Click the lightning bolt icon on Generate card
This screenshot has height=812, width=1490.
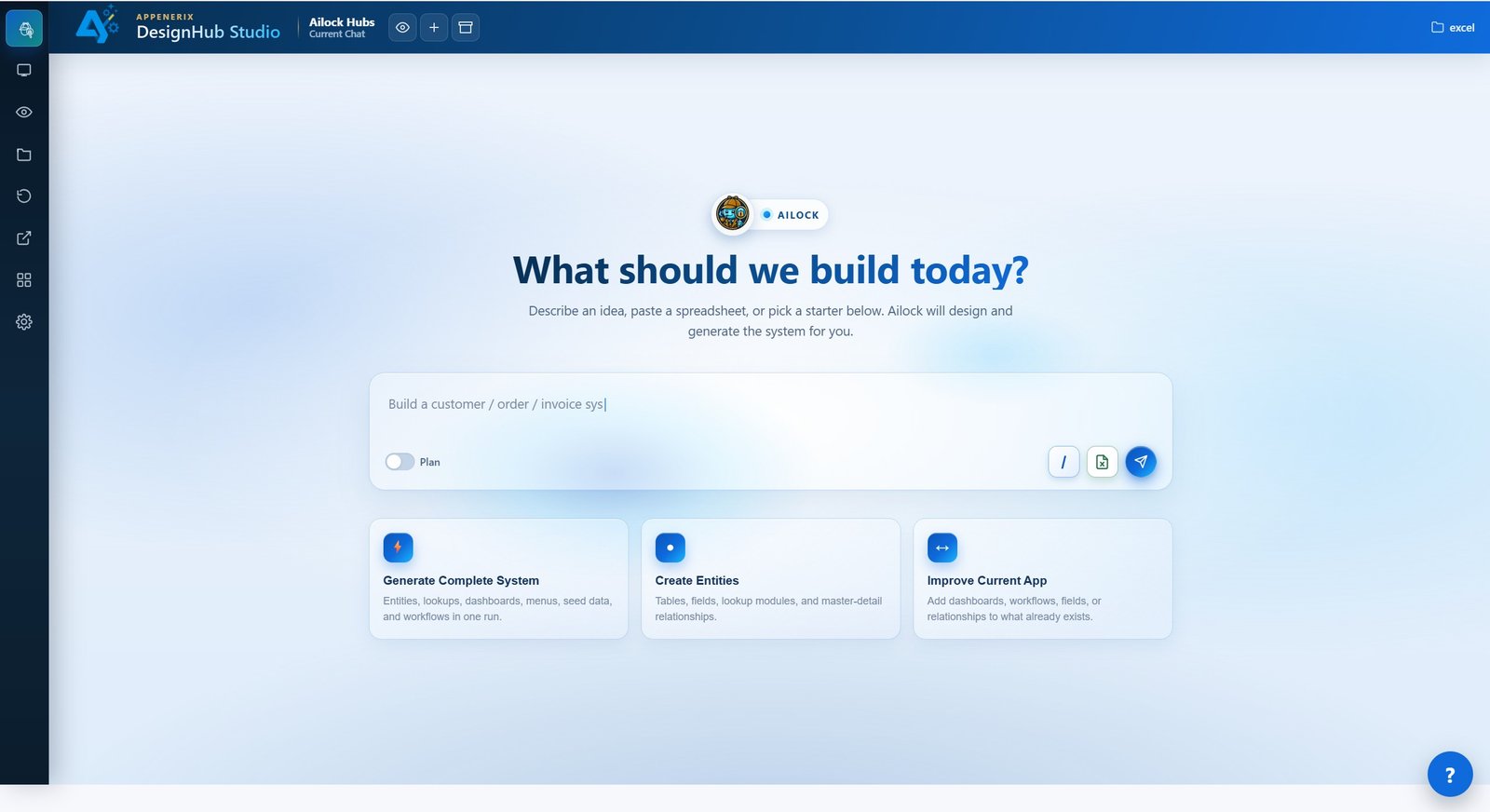pyautogui.click(x=398, y=548)
